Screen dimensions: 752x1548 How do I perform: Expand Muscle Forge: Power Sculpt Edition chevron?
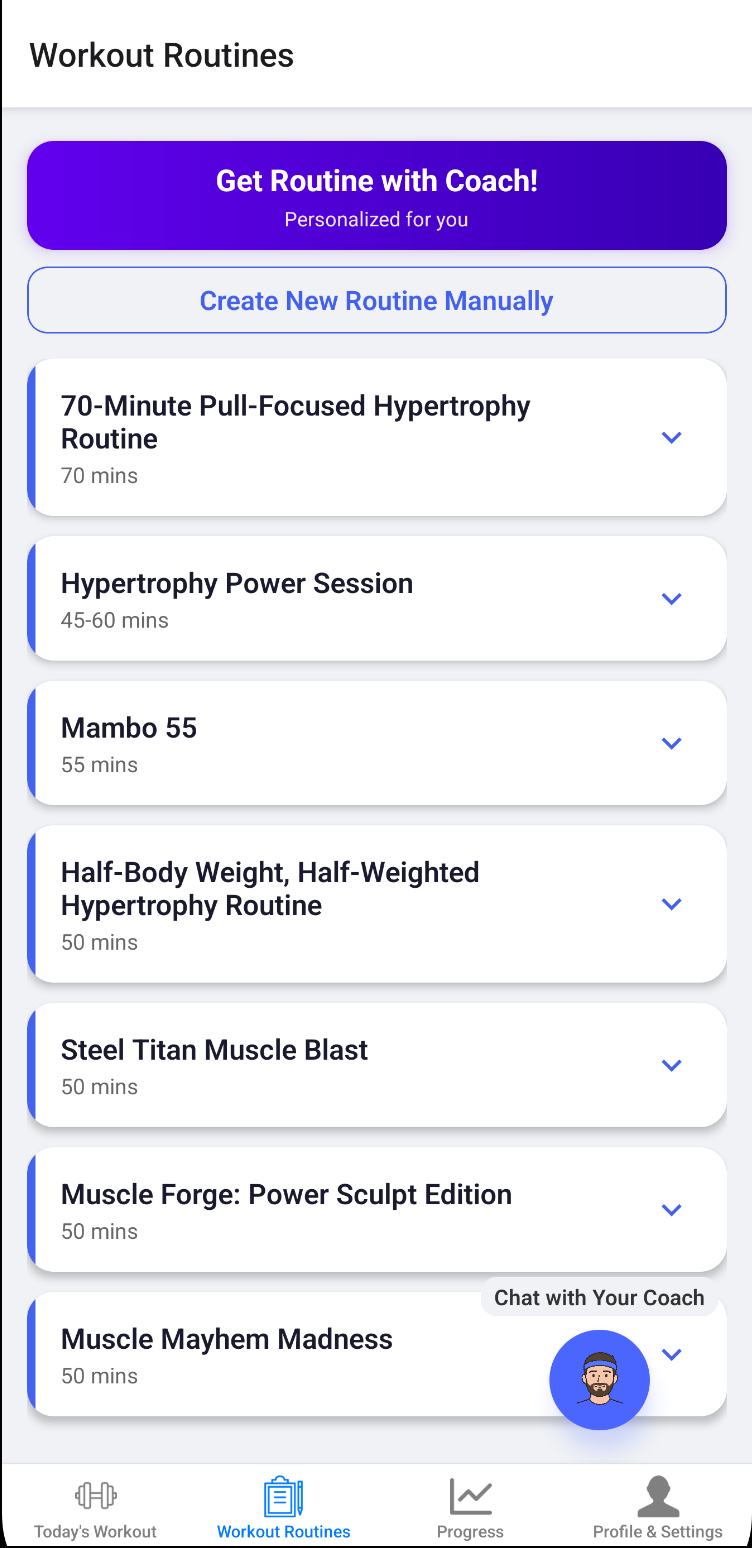click(672, 1210)
